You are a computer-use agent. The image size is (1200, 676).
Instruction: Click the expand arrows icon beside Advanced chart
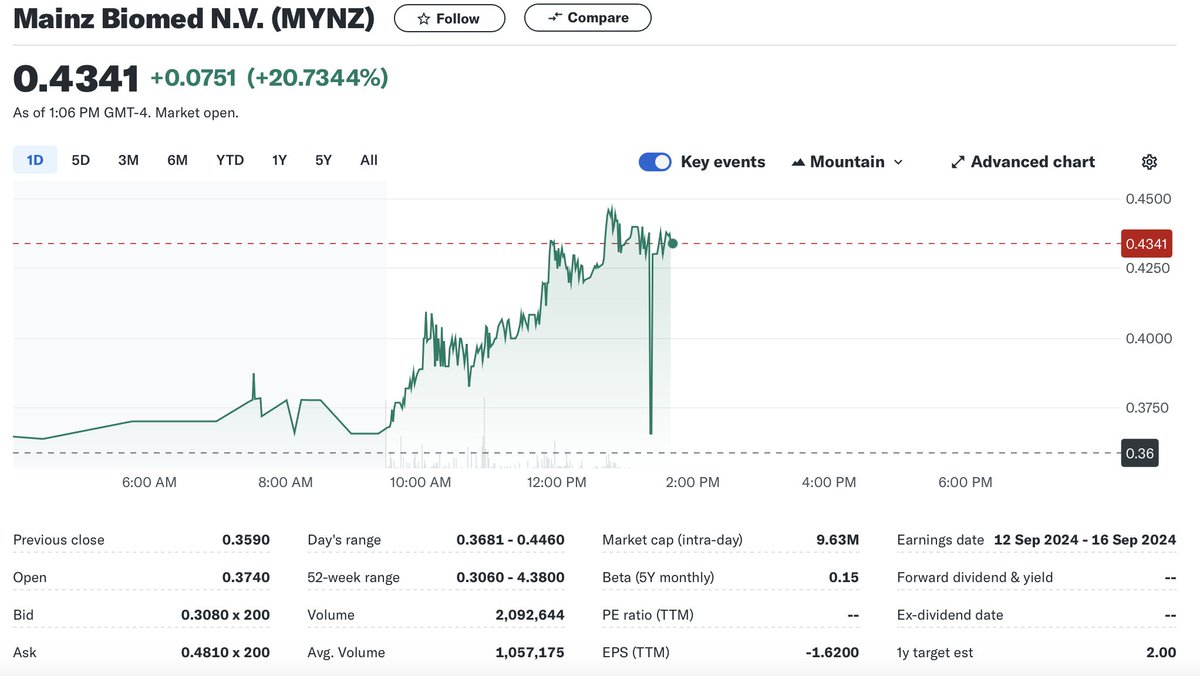click(957, 162)
